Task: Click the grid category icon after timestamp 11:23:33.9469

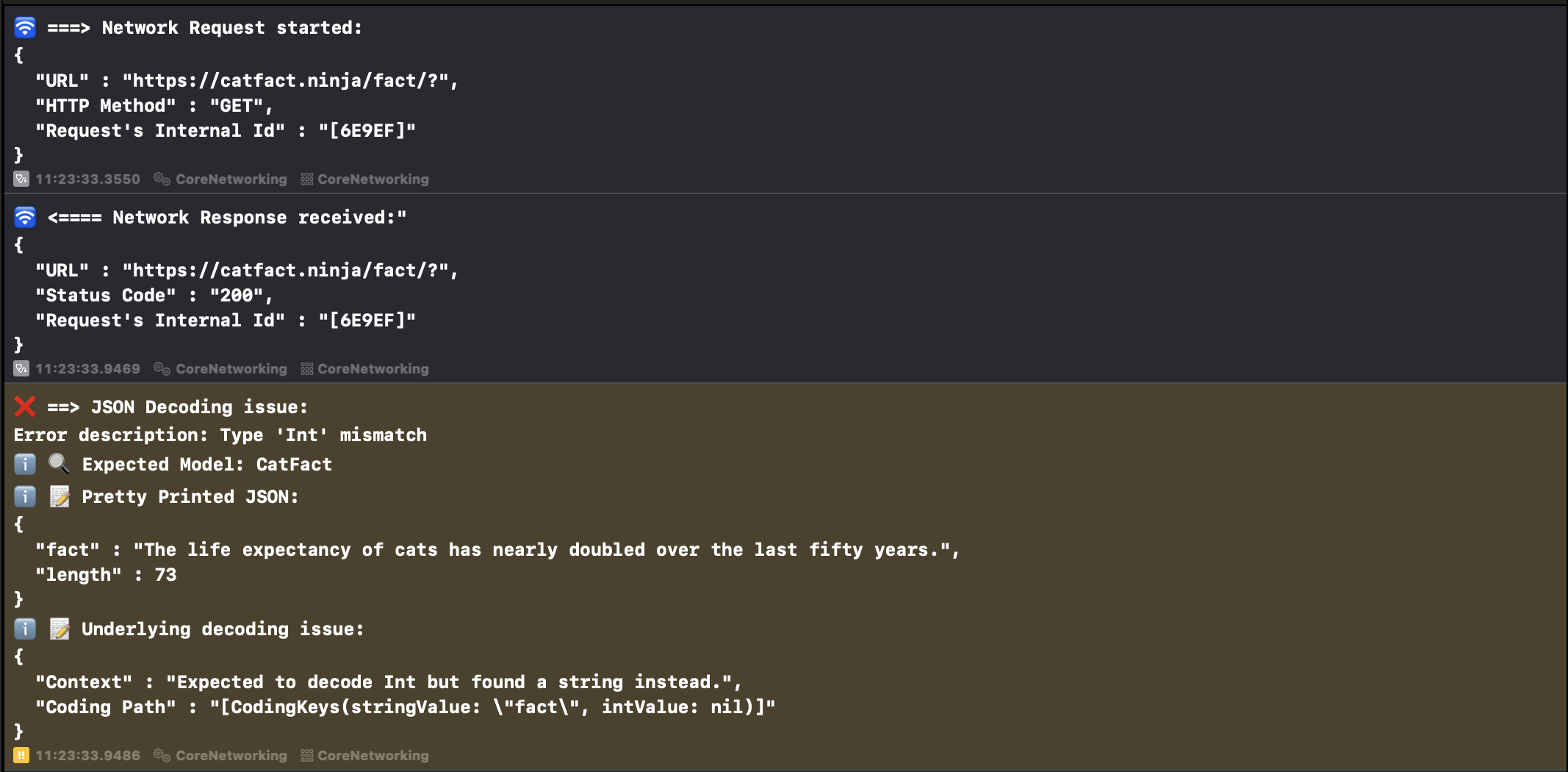Action: point(307,368)
